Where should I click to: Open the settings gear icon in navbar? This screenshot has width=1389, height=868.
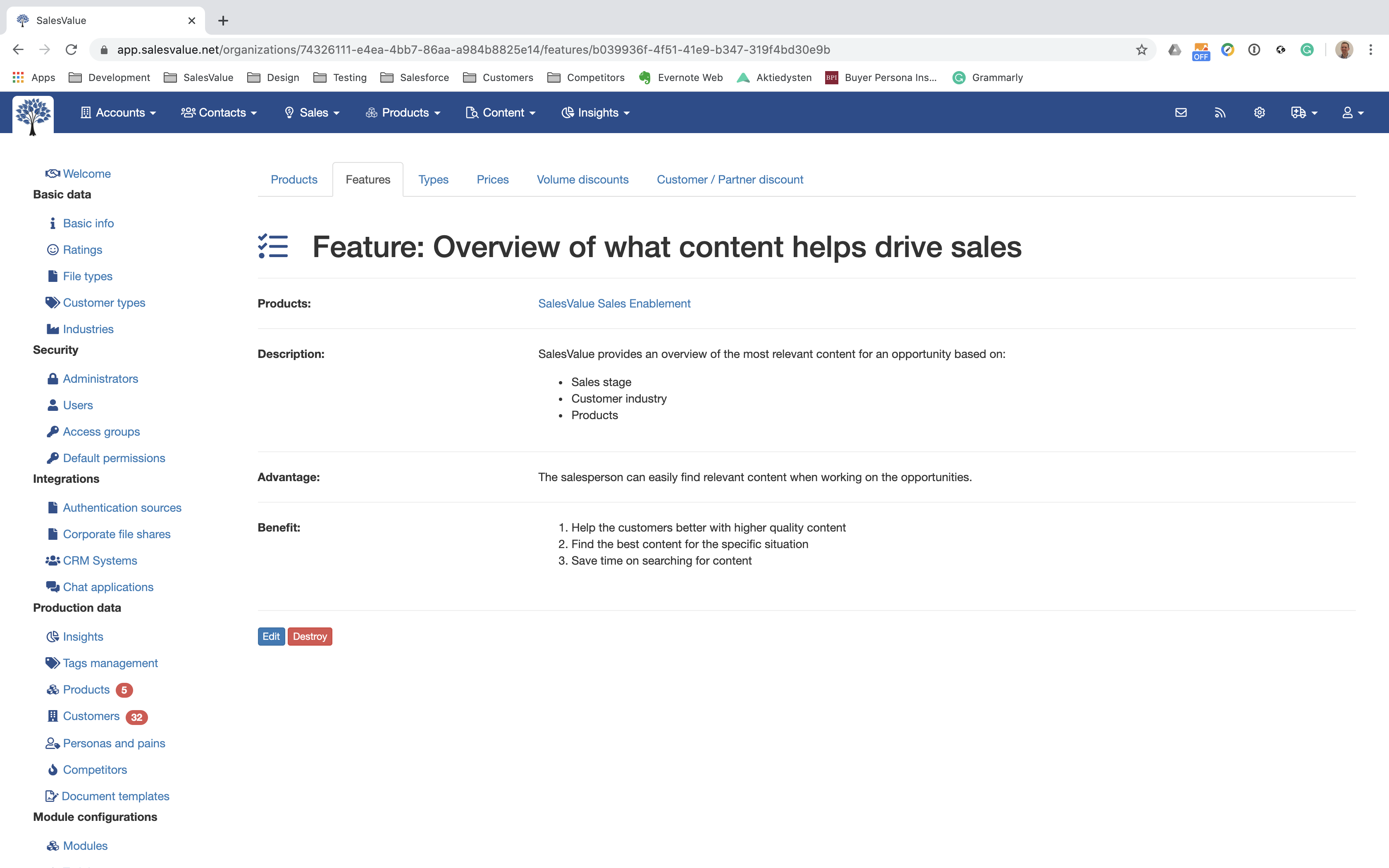click(x=1259, y=112)
